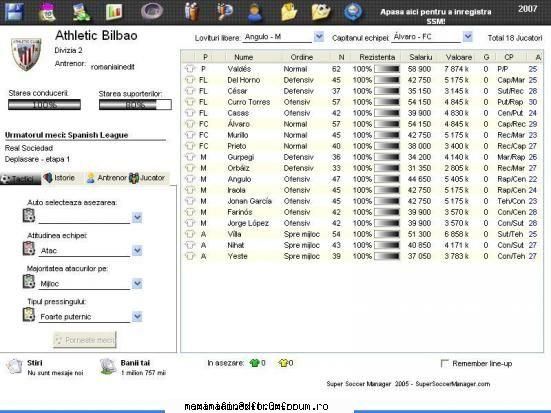Sort by the Salariu column header

tap(420, 57)
